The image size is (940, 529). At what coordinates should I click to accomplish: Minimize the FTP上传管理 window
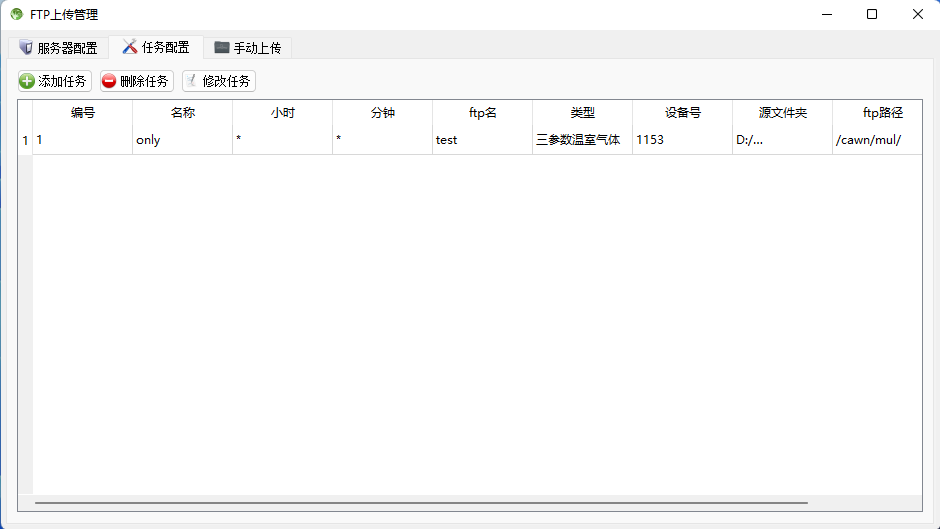827,14
